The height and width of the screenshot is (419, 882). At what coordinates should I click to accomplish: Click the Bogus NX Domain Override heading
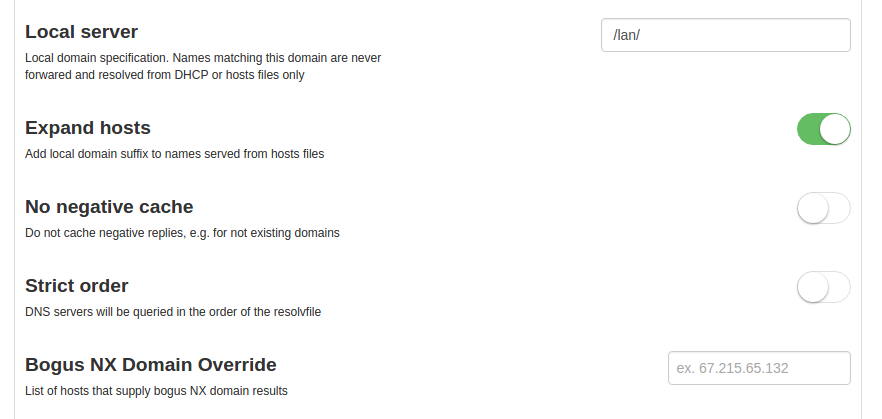pyautogui.click(x=150, y=365)
